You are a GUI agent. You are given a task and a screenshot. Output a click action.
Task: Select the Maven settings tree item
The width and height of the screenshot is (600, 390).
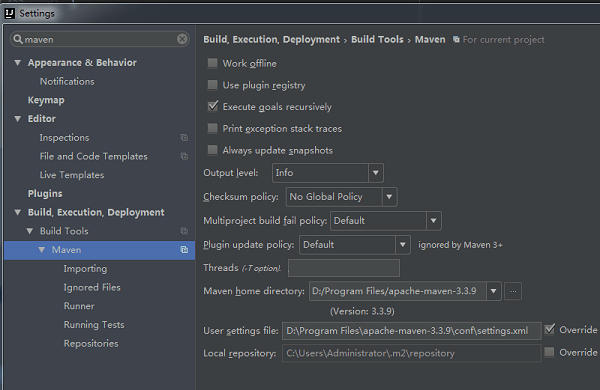click(x=99, y=250)
